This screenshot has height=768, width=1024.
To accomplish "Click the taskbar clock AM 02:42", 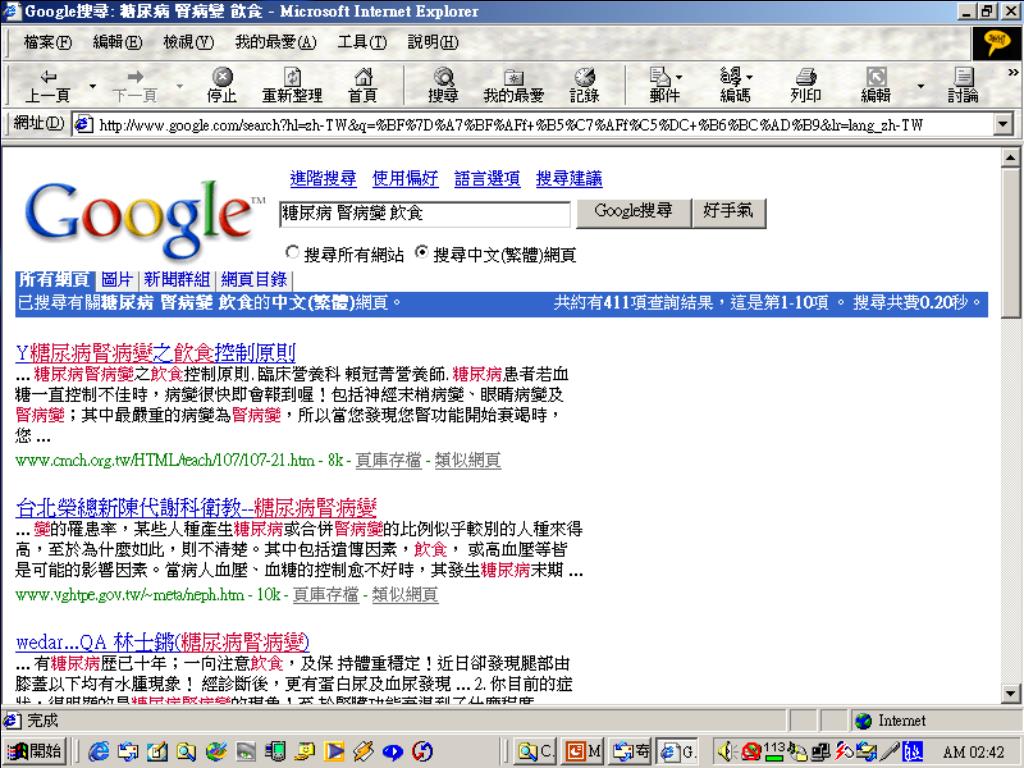I will 974,752.
